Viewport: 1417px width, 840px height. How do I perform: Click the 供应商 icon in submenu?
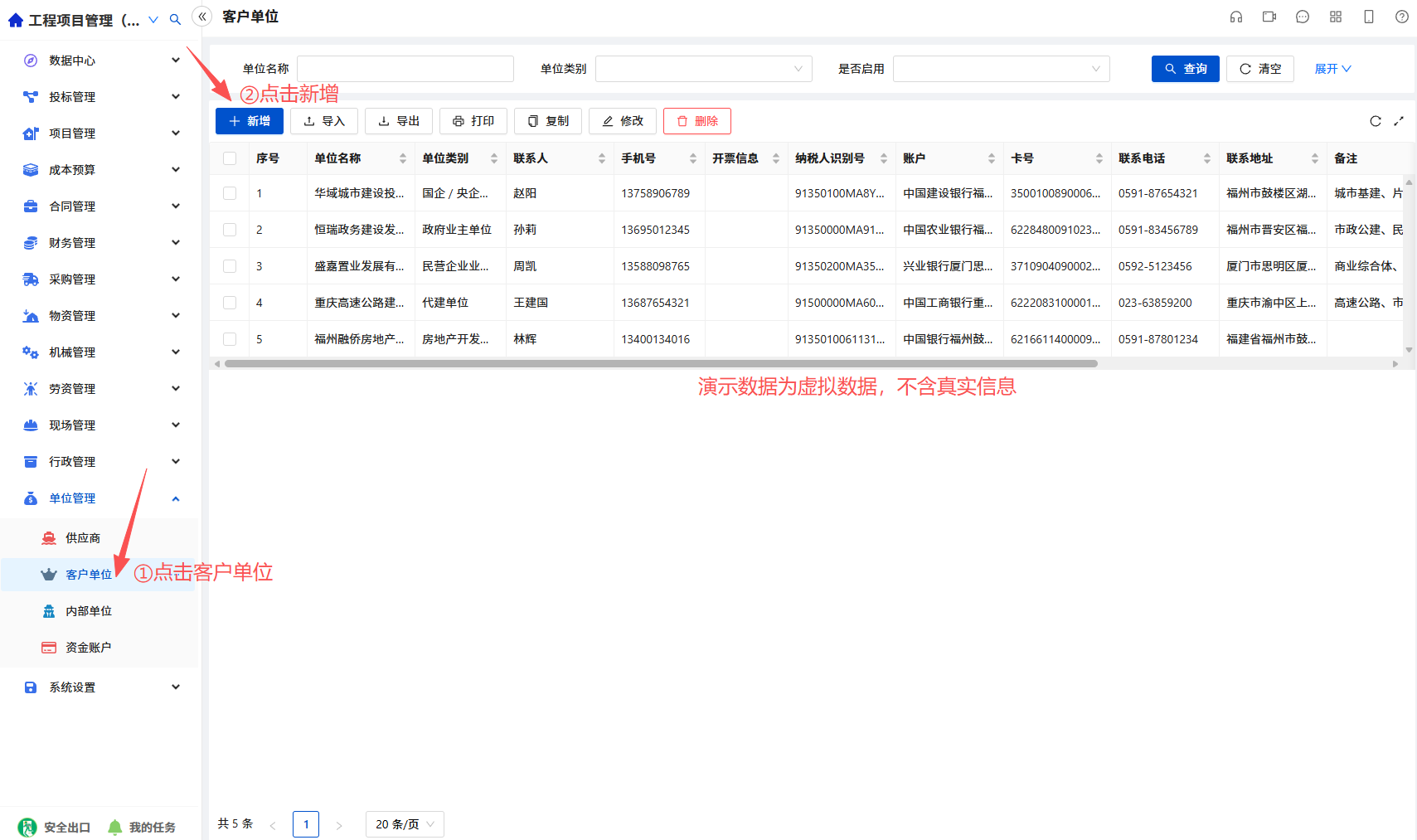[x=49, y=537]
